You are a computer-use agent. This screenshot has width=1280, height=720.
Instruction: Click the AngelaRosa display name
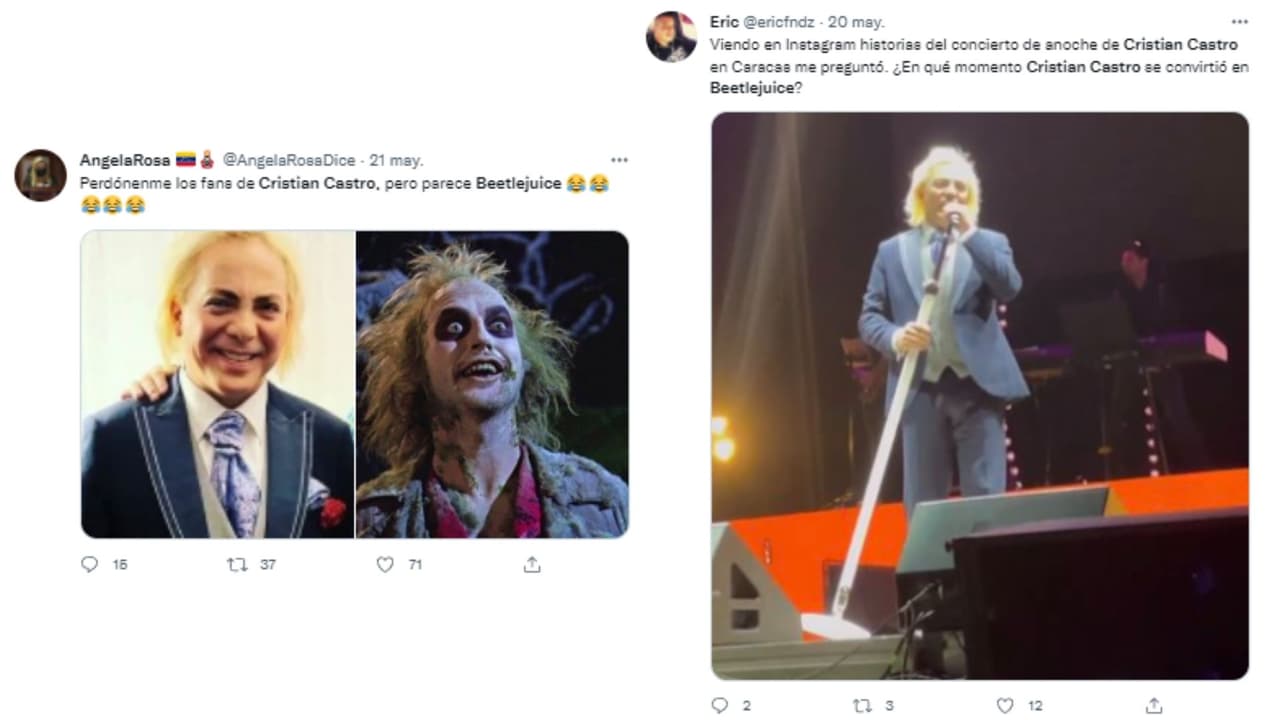coord(124,160)
